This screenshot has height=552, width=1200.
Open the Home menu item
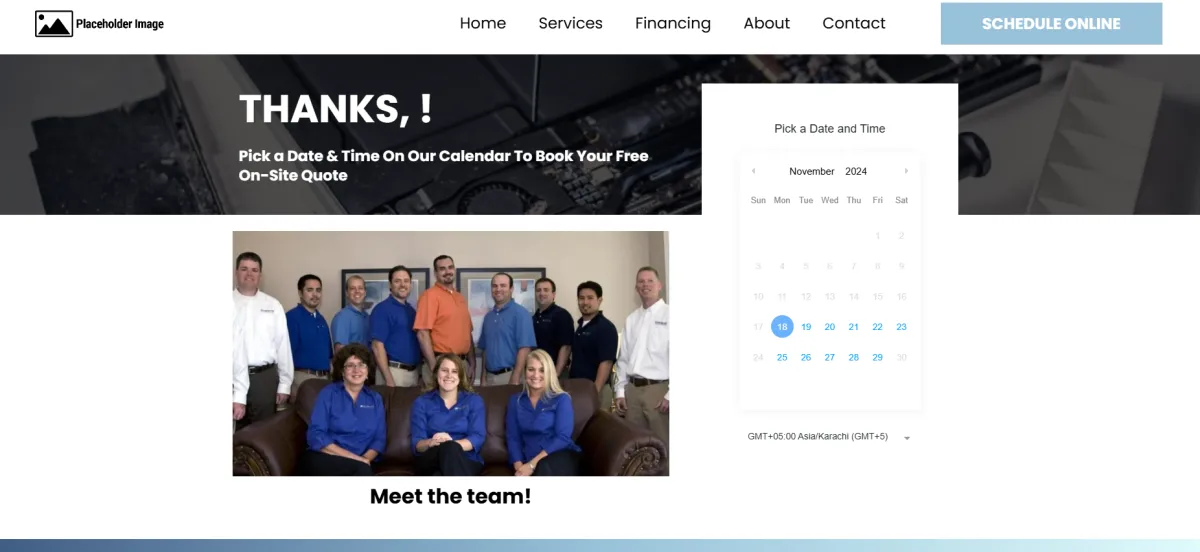point(483,23)
